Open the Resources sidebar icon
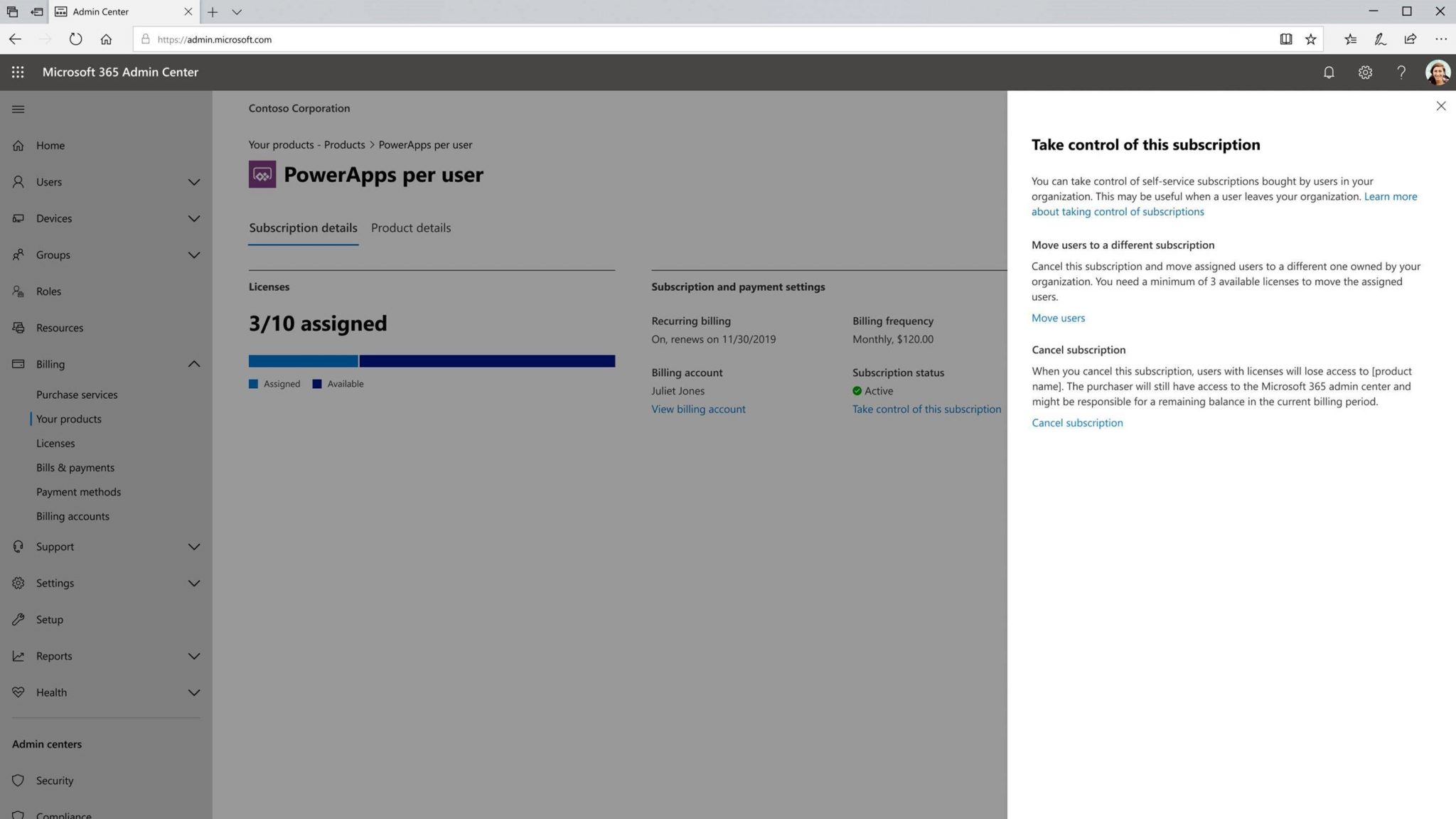 tap(18, 327)
